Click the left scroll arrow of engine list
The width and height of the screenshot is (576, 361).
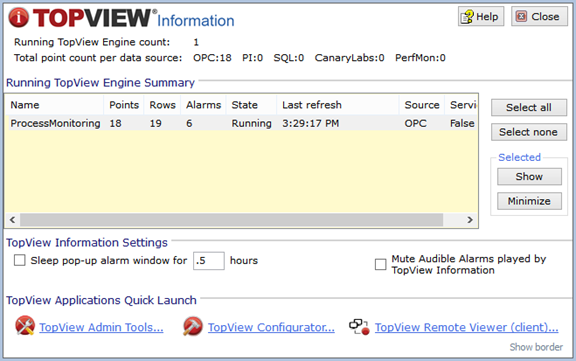tap(12, 220)
